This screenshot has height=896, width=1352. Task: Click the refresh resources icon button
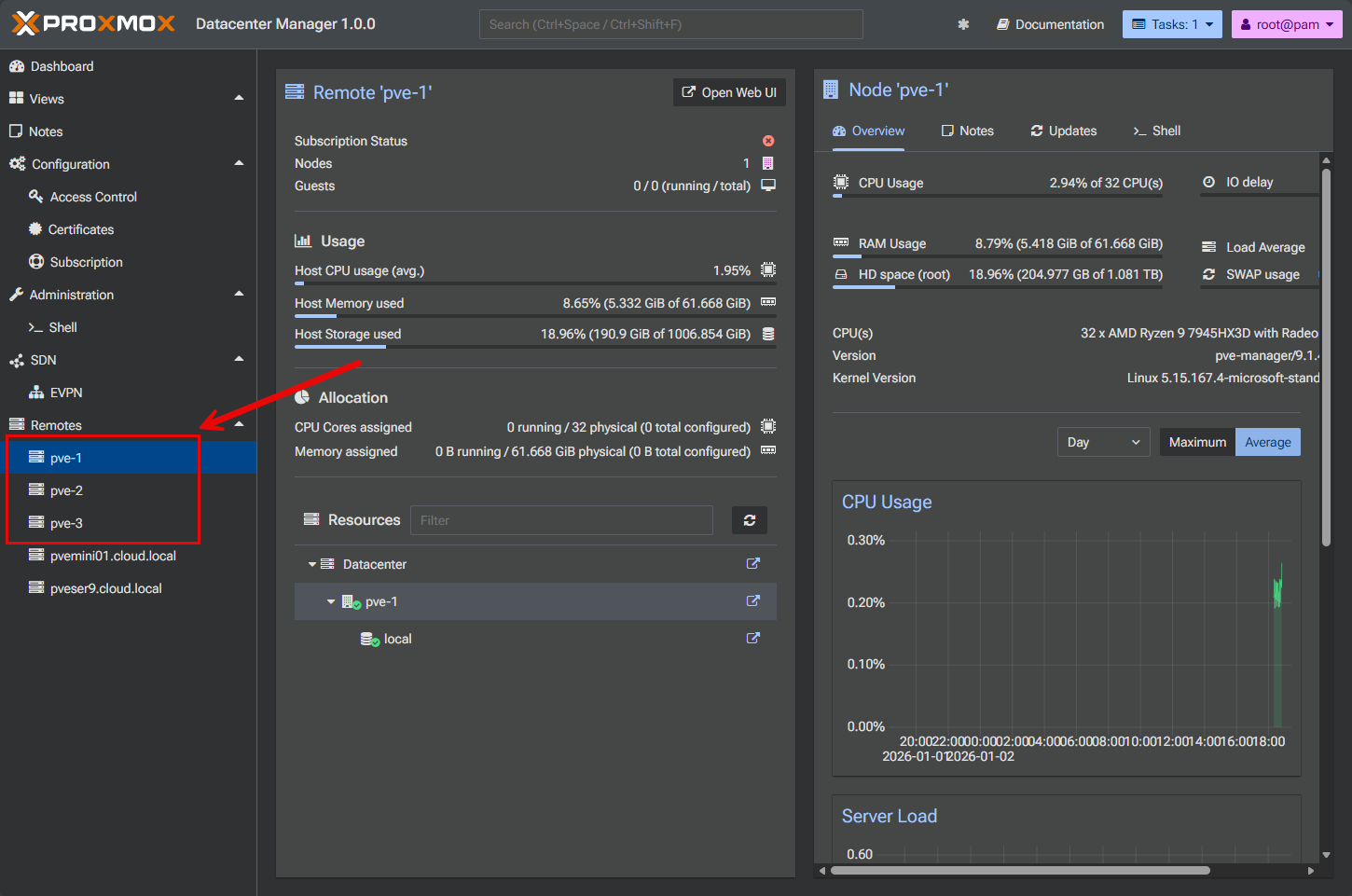point(750,520)
